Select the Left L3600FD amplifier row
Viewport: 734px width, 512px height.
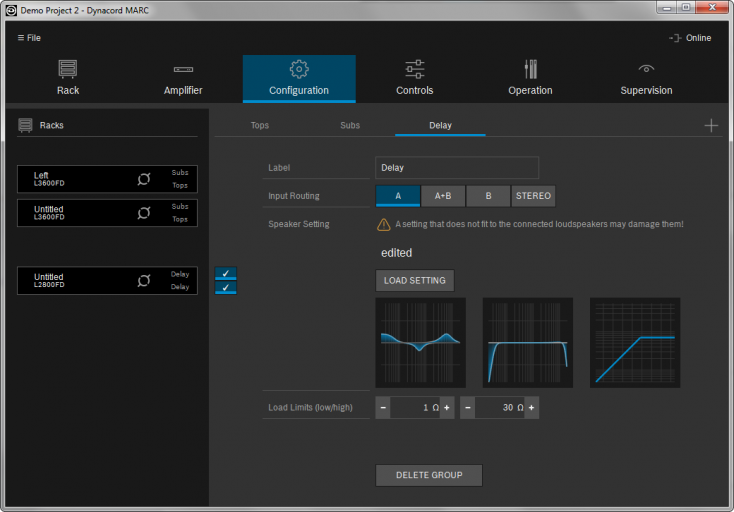tap(107, 179)
